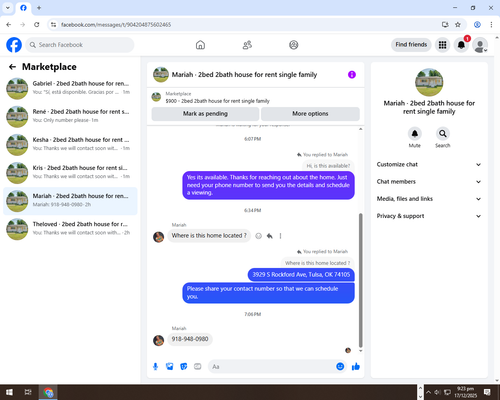Click the Facebook logo
The height and width of the screenshot is (400, 500).
click(x=14, y=45)
